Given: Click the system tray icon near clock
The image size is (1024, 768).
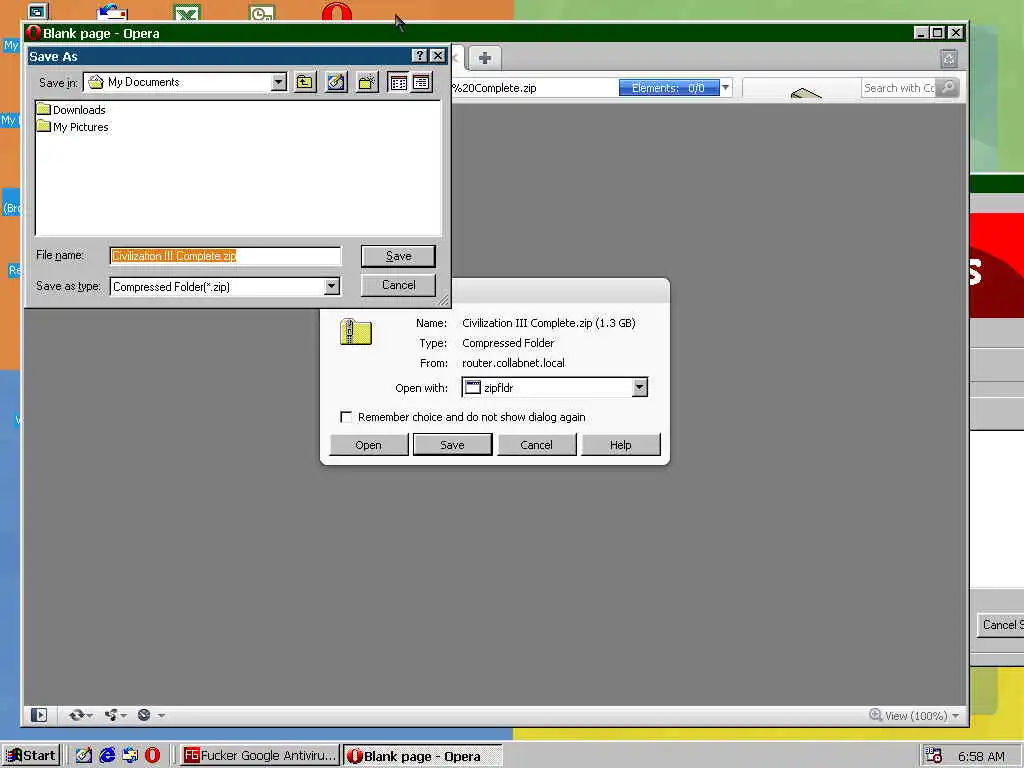Looking at the screenshot, I should pos(933,756).
